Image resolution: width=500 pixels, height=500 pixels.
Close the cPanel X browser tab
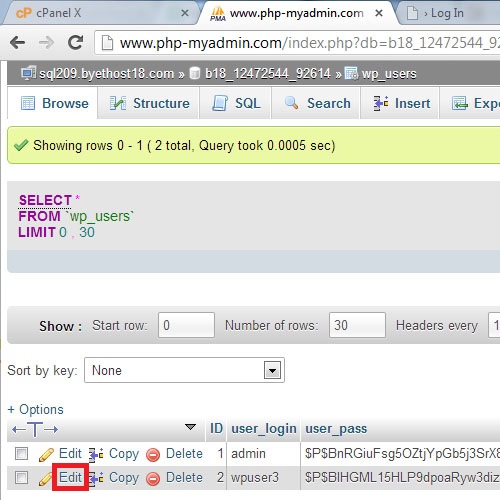pos(185,13)
